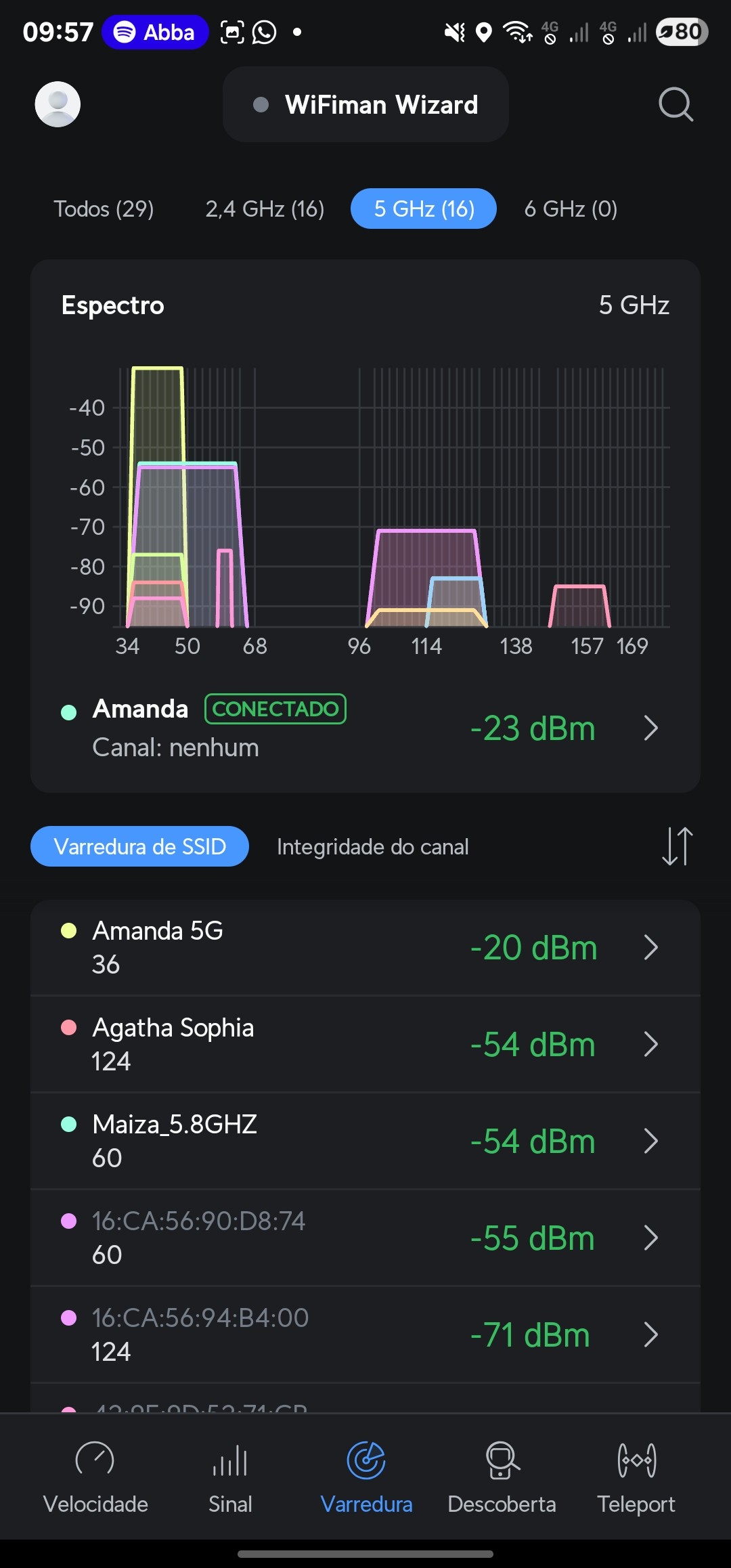
Task: Switch to the 2,4 GHz (16) tab
Action: 265,209
